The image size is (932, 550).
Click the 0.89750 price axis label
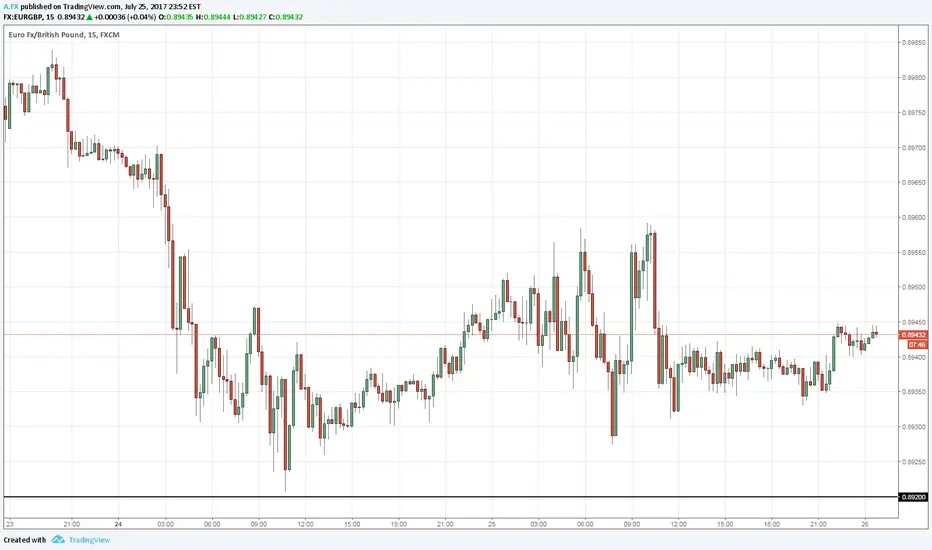click(914, 112)
